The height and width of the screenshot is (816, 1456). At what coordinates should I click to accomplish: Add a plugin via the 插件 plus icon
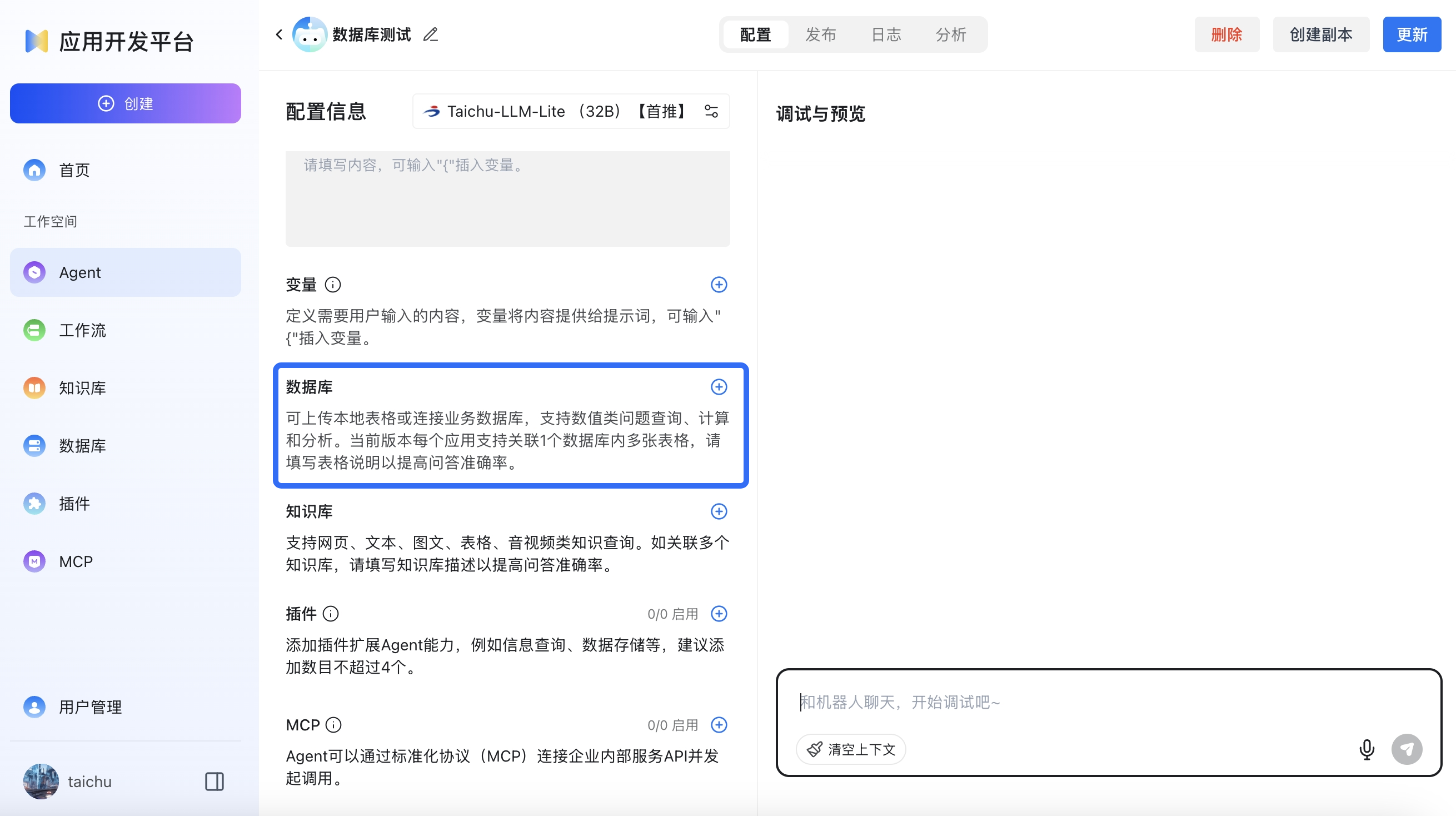(x=719, y=614)
